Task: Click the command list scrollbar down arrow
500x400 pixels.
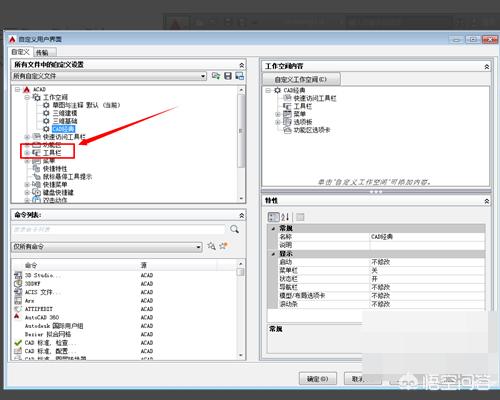Action: click(x=241, y=355)
